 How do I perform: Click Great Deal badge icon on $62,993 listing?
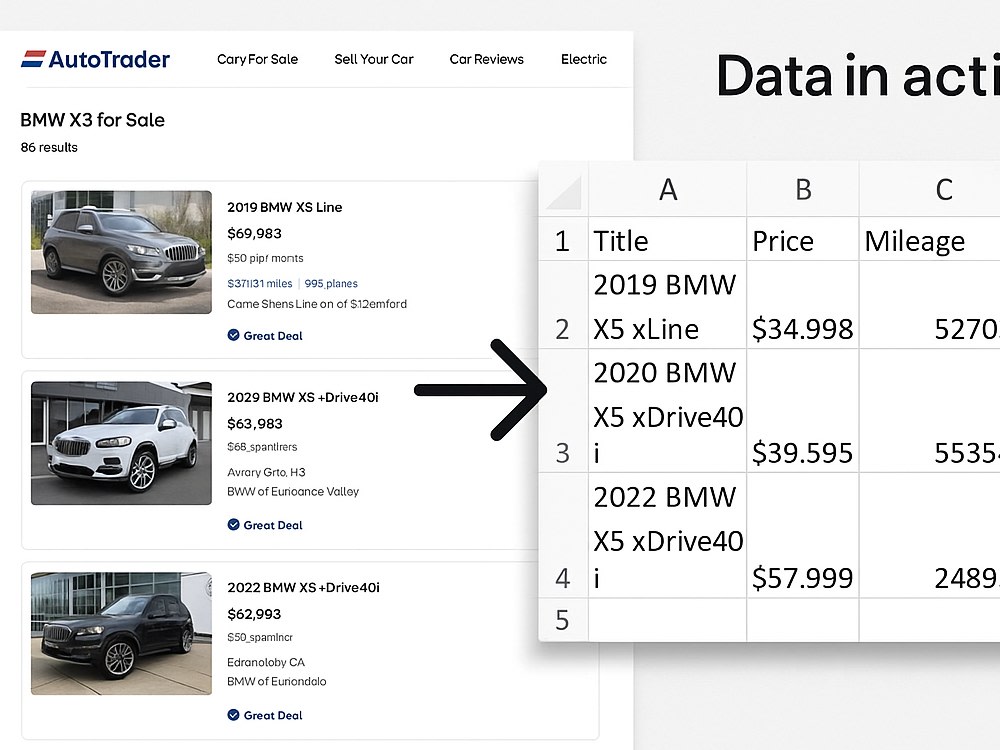pos(233,714)
